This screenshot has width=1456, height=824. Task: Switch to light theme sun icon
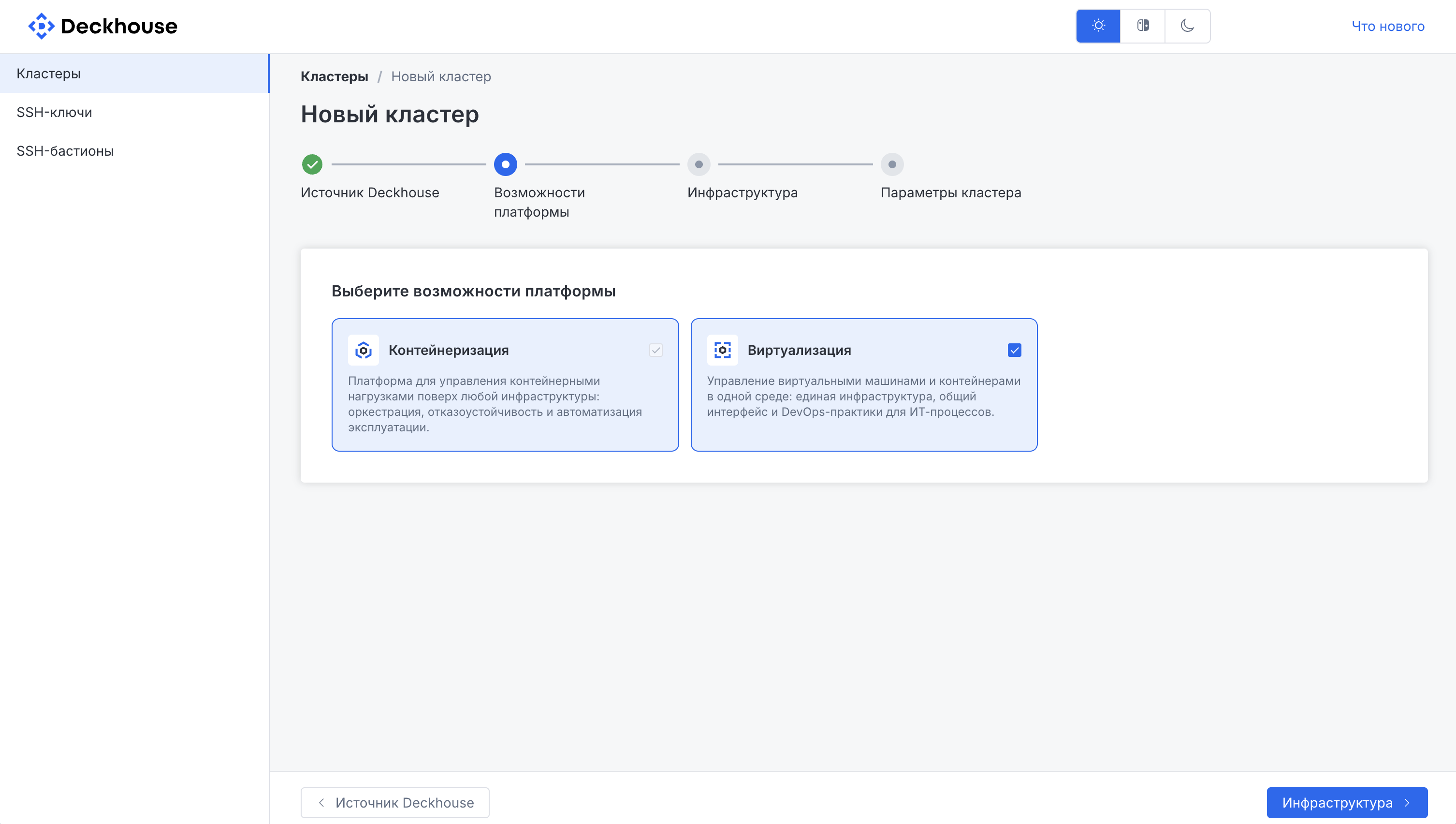(x=1098, y=26)
